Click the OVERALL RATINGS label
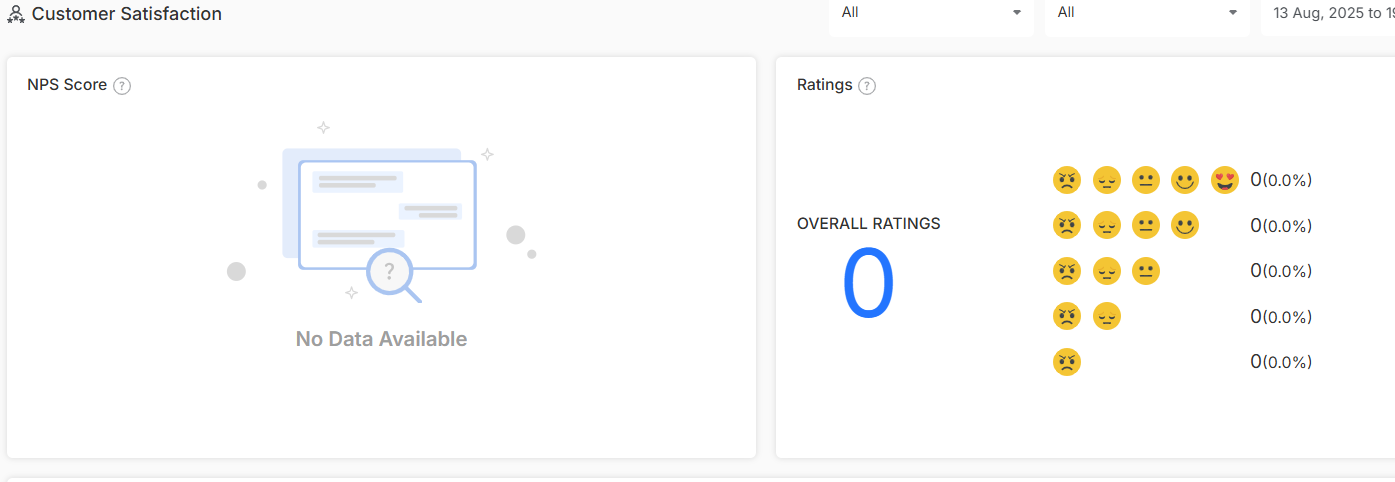 [x=869, y=224]
